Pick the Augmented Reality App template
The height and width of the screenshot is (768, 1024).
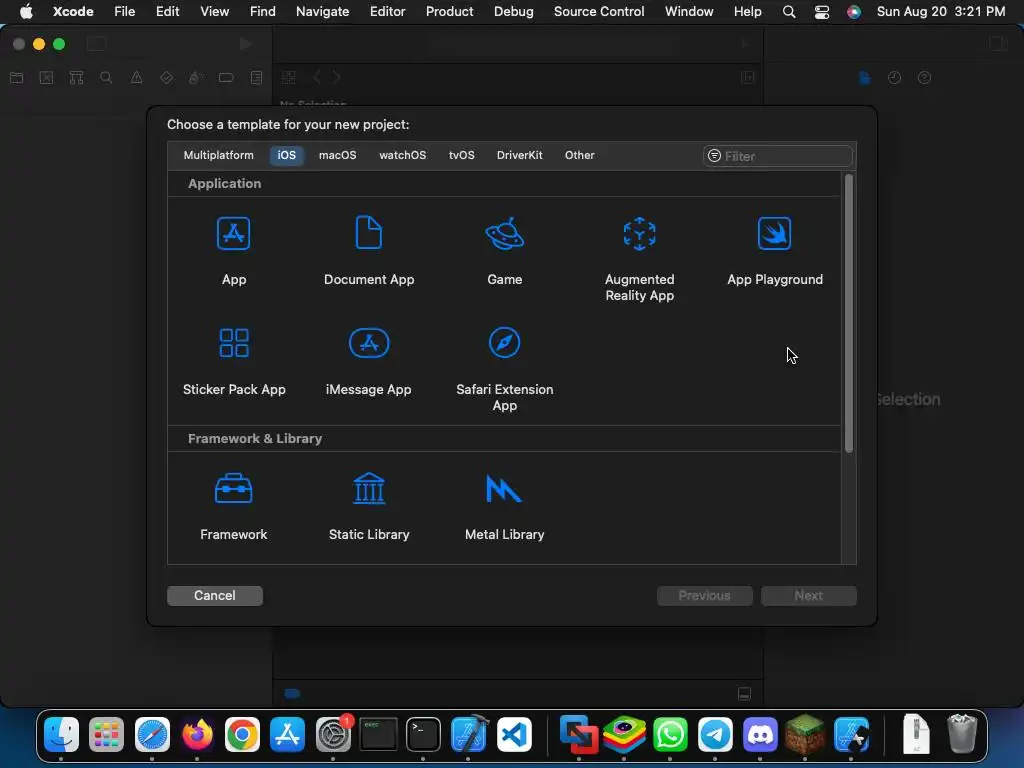click(x=639, y=234)
